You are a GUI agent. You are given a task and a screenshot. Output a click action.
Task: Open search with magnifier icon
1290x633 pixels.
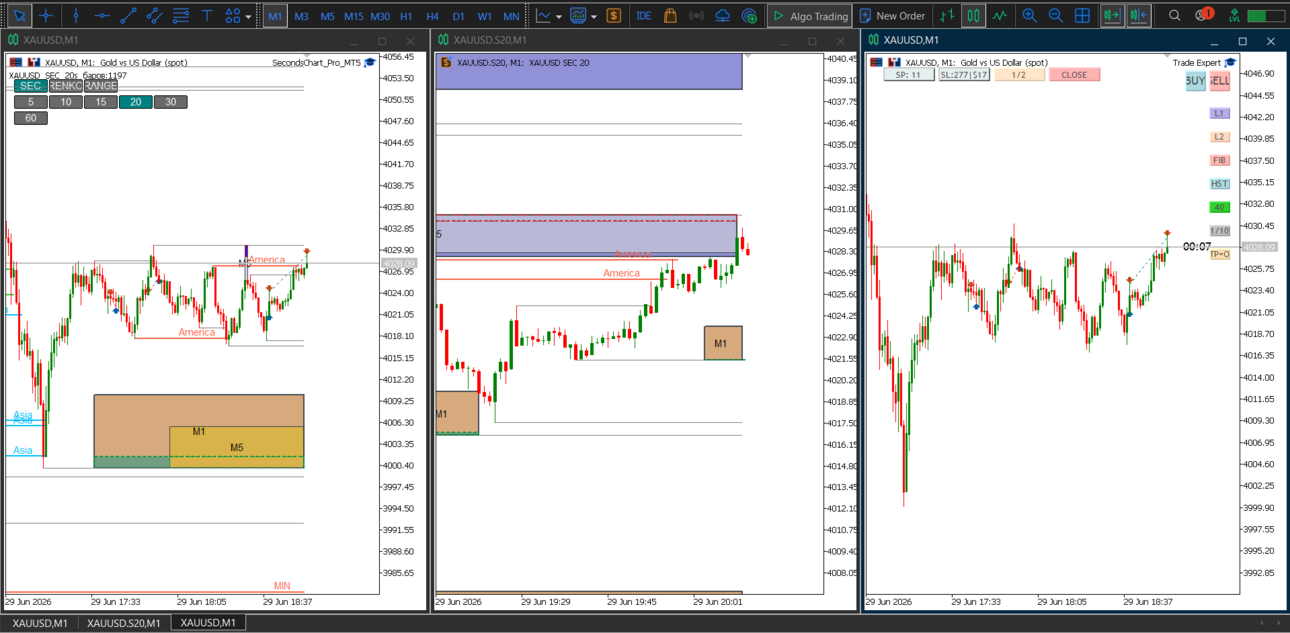tap(1175, 16)
